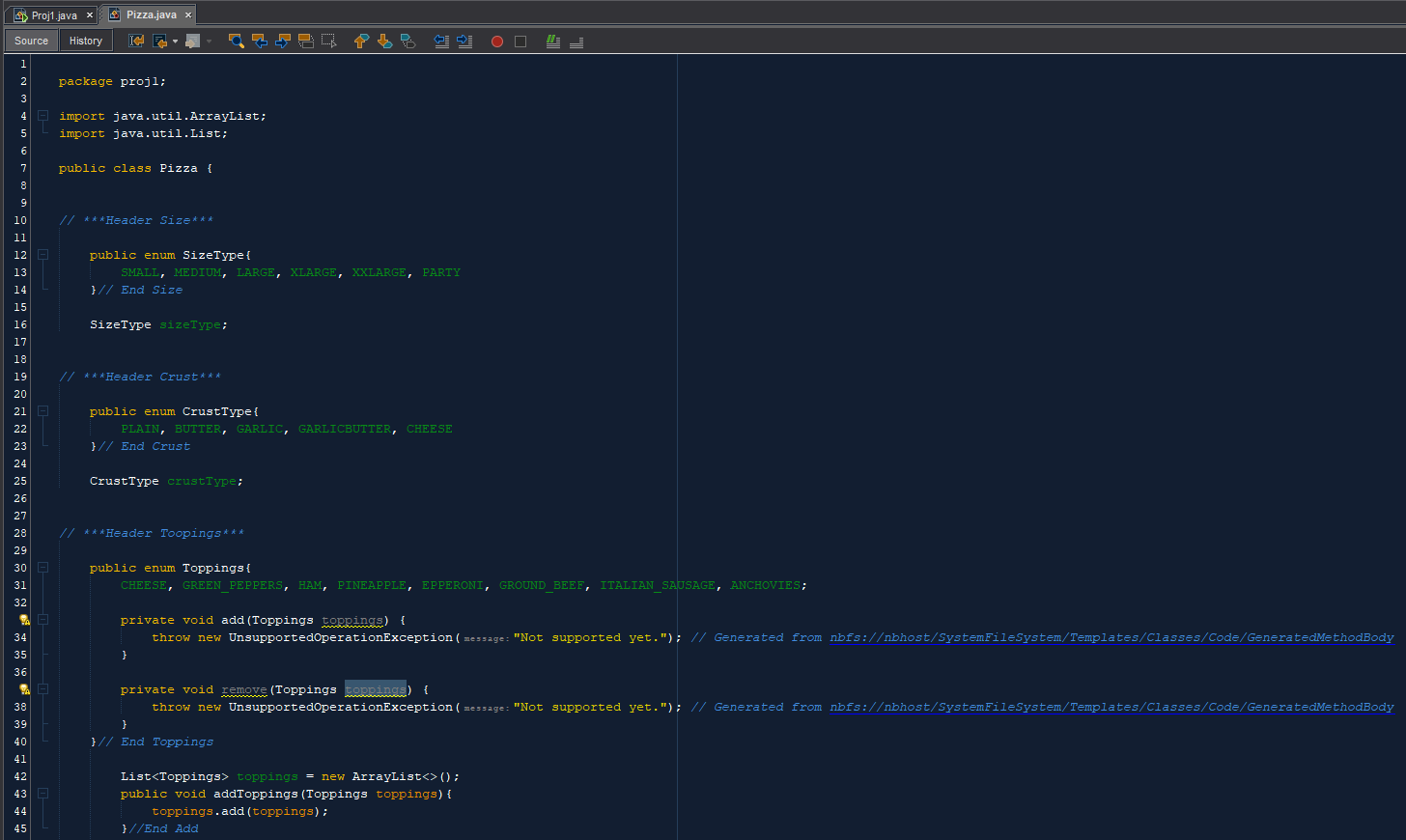Open the Back history dropdown arrow
1406x840 pixels.
(175, 42)
